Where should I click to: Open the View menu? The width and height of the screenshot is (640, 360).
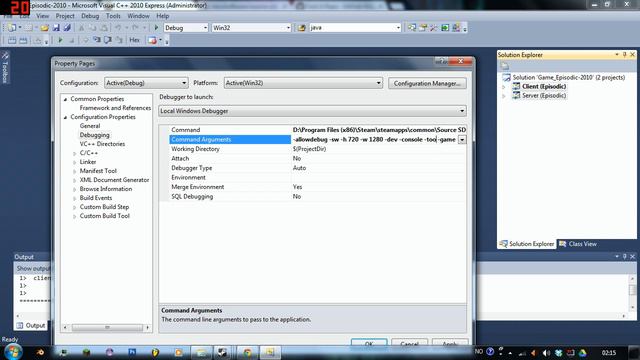click(x=42, y=16)
